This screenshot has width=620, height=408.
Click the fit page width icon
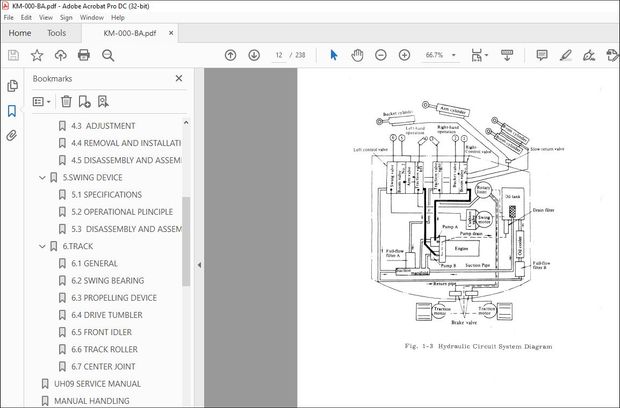pos(477,55)
